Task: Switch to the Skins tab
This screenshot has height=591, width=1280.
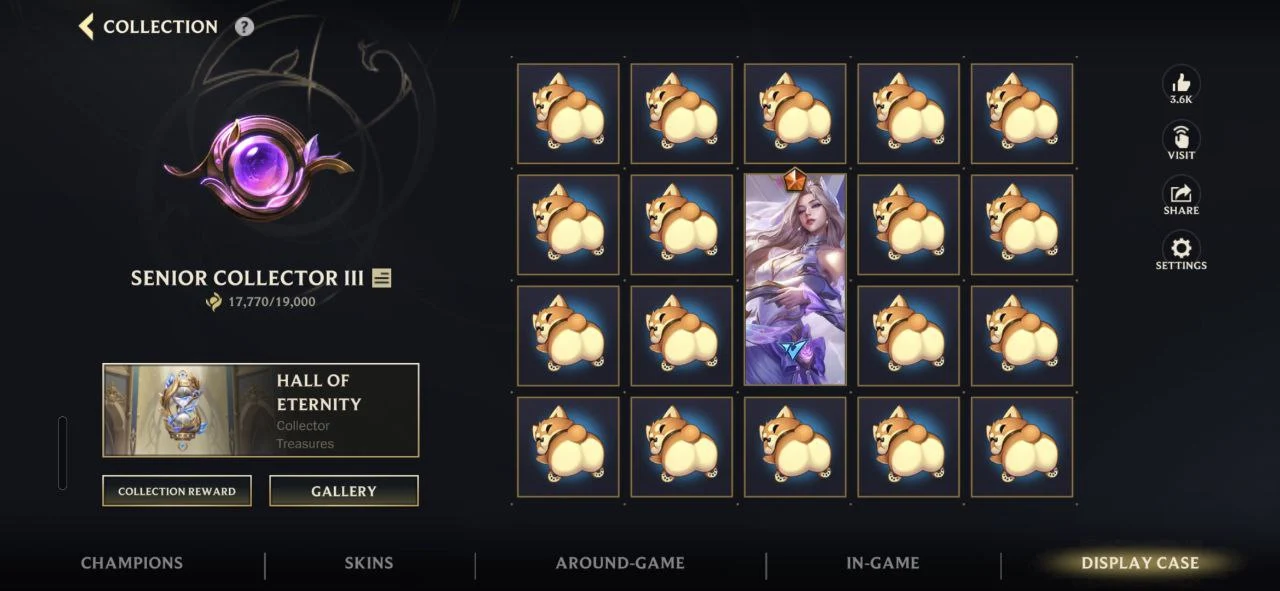Action: 369,563
